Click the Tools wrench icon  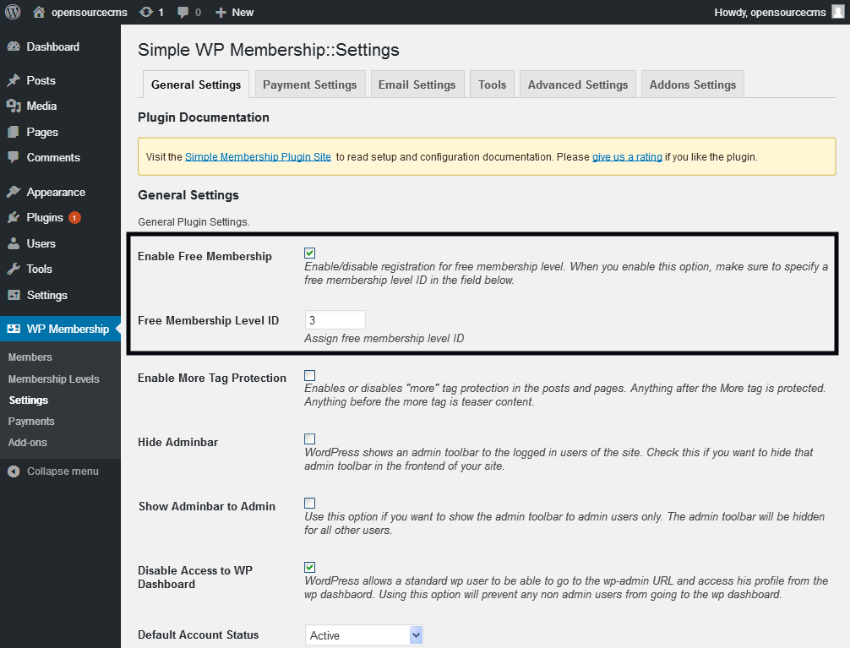tap(14, 270)
